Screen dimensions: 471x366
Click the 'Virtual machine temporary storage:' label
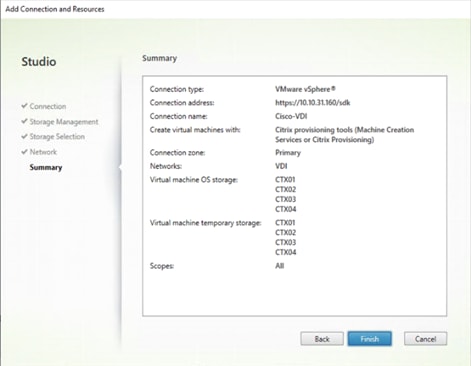click(205, 223)
